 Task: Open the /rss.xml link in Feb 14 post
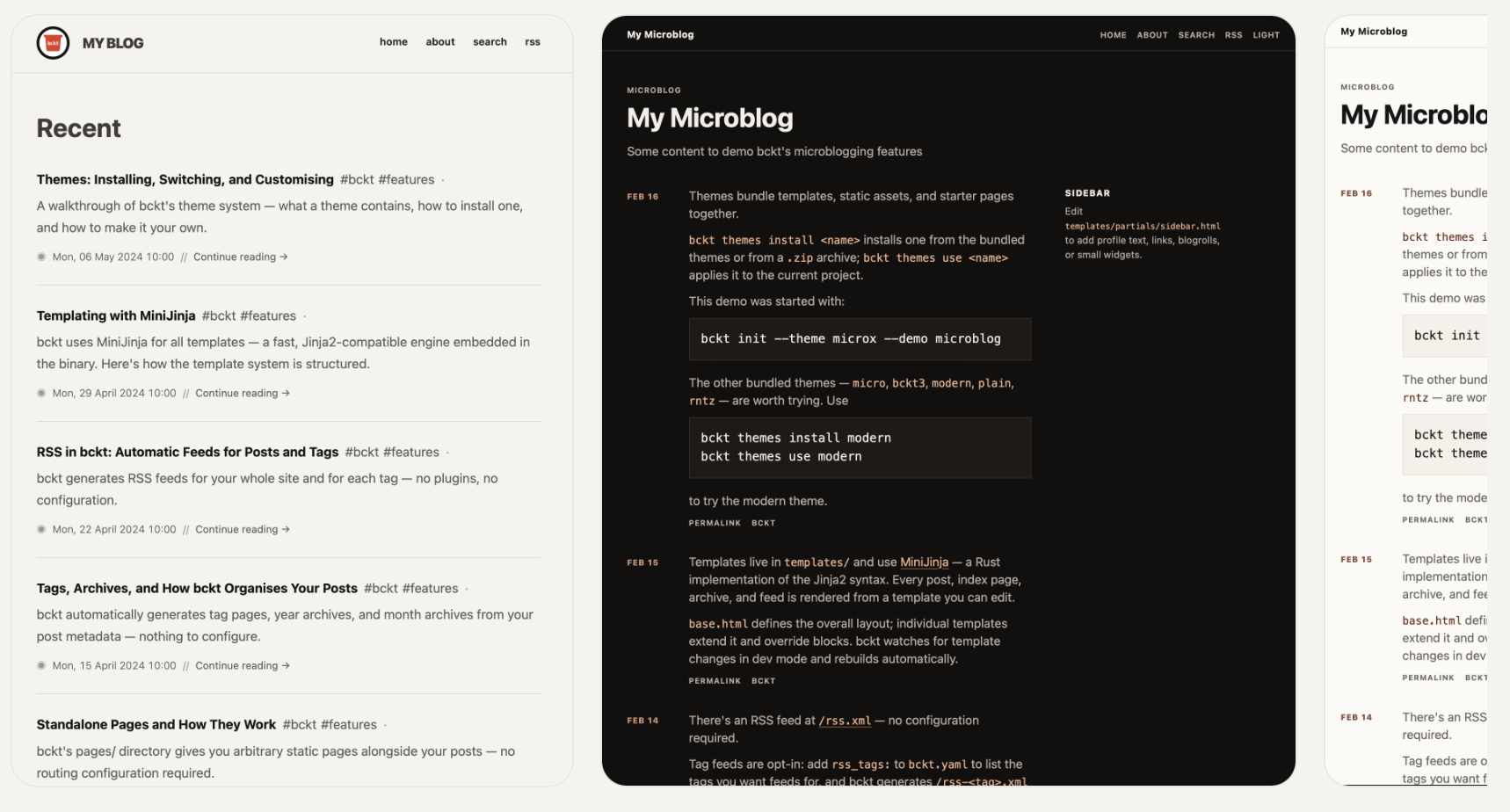(845, 721)
